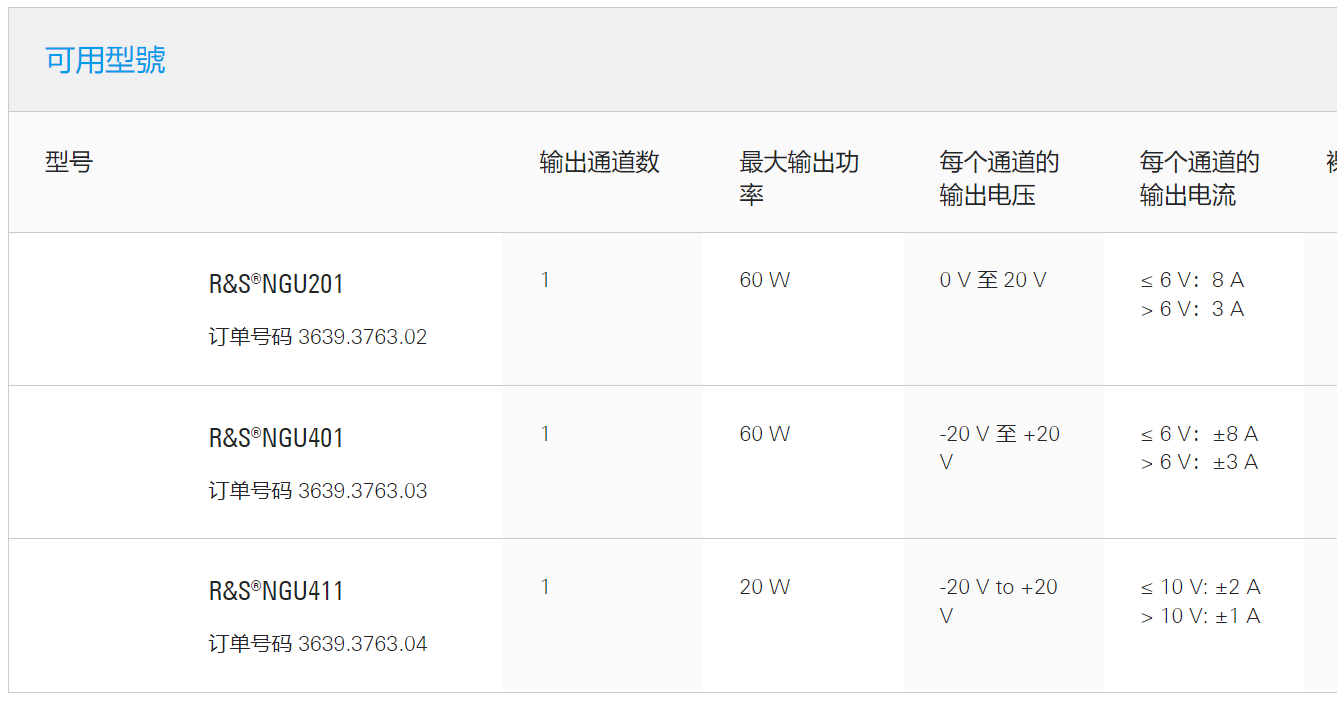Click the -20 V 至 +20 V voltage cell
The image size is (1337, 707).
[1000, 448]
